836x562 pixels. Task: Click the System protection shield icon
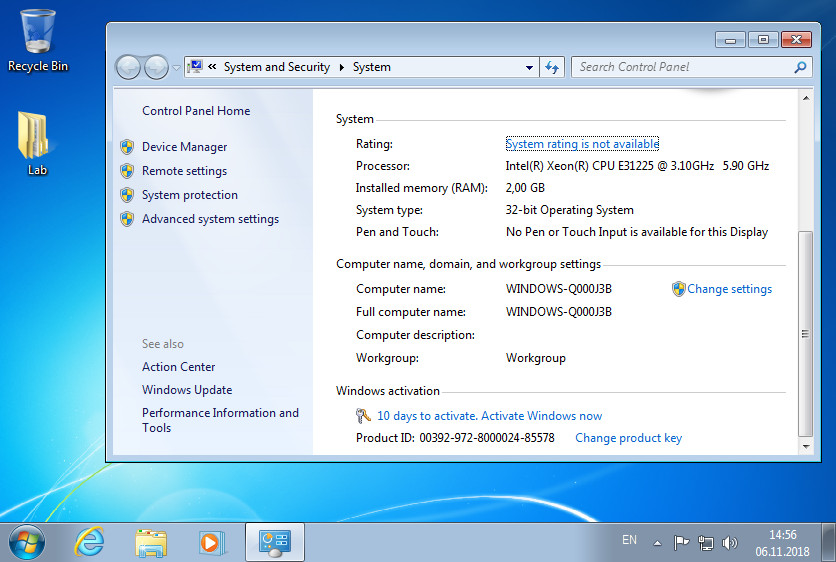click(127, 195)
